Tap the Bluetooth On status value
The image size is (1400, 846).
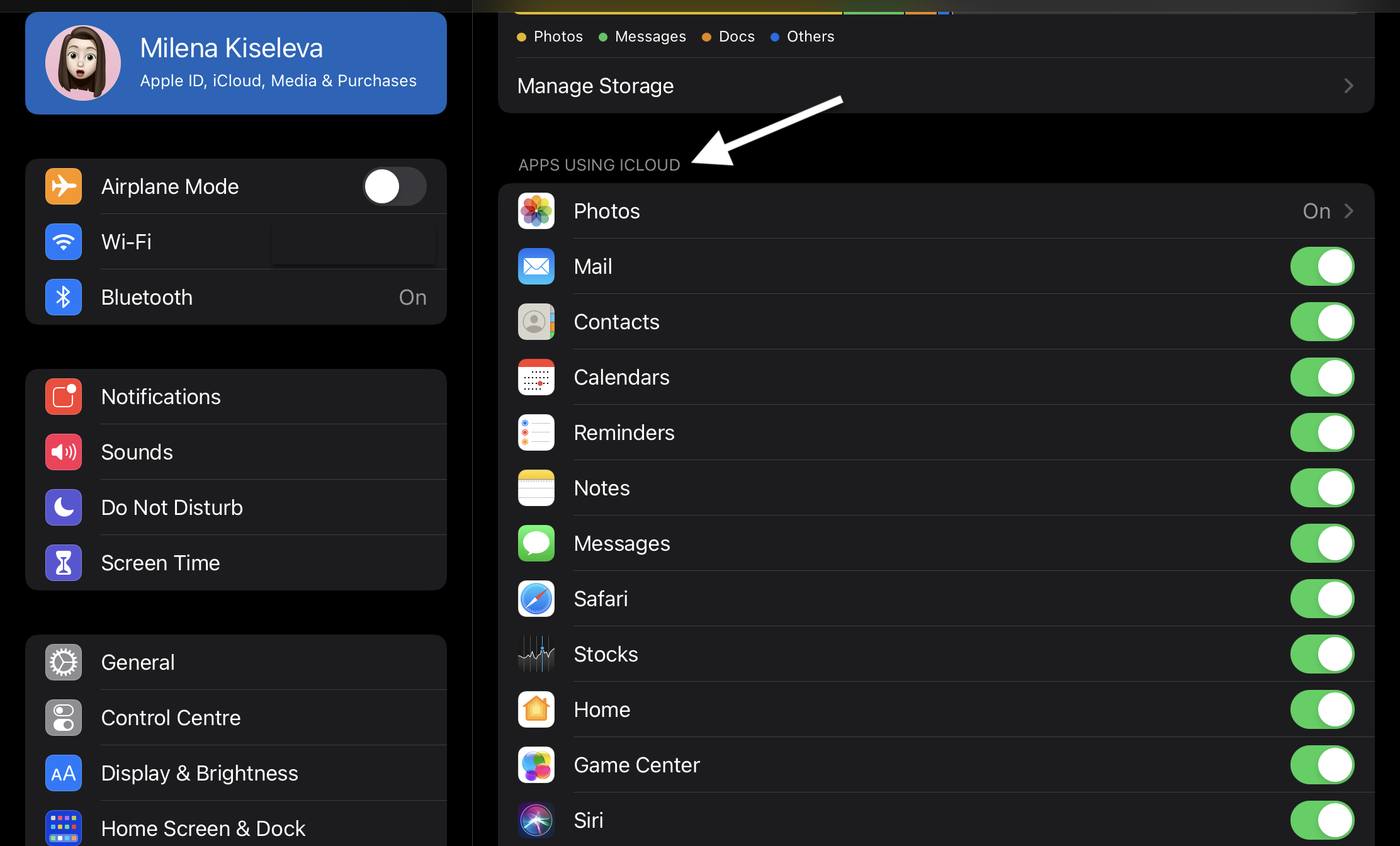click(413, 297)
